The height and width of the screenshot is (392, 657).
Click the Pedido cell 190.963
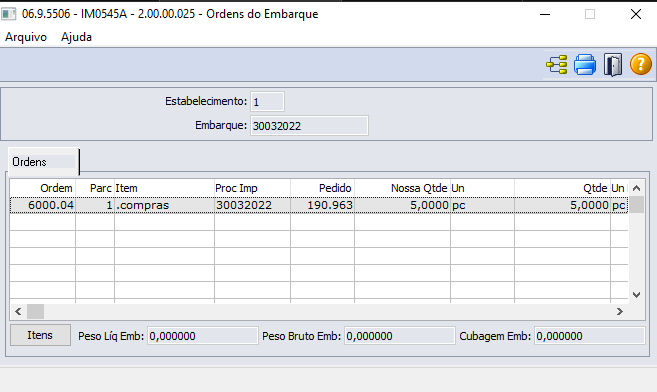click(322, 205)
